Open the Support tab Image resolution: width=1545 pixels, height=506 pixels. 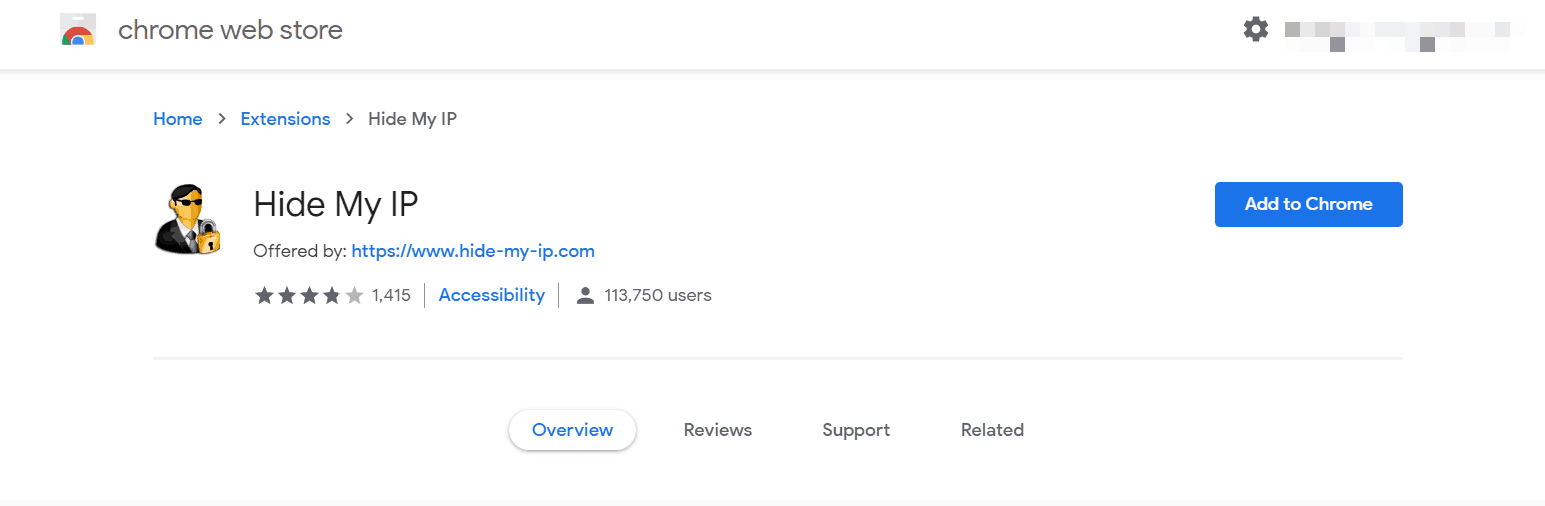[x=856, y=430]
